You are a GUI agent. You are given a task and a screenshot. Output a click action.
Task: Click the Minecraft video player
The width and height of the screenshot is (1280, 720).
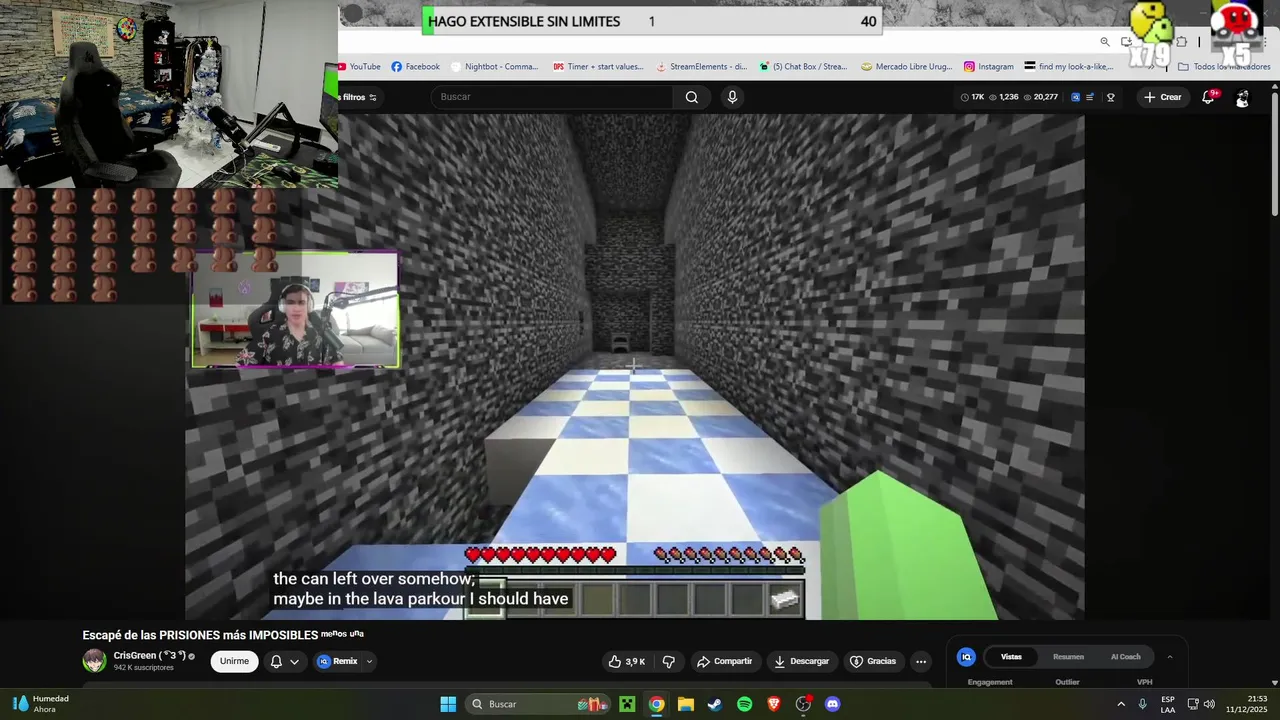point(635,367)
